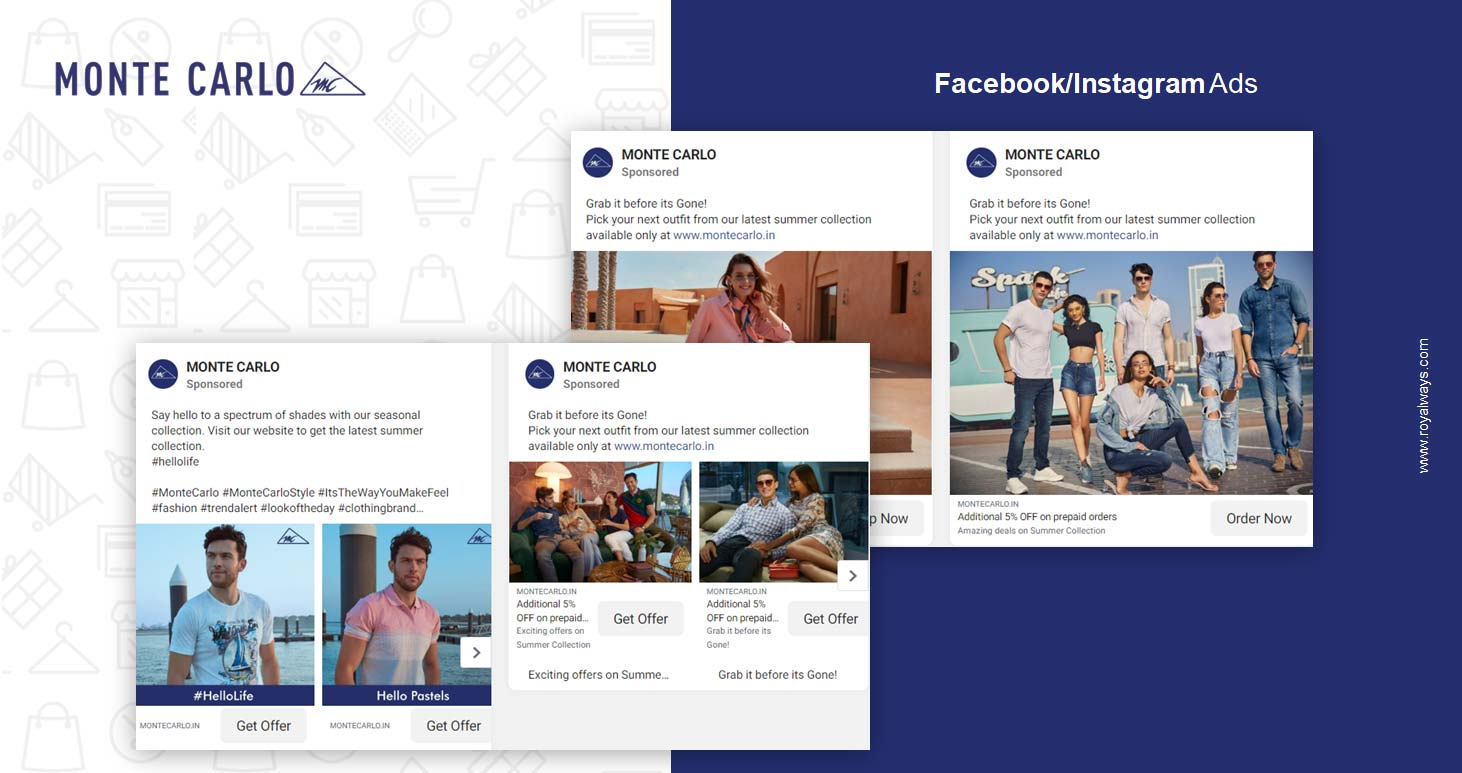Click the Monte Carlo logo in the page header

[x=210, y=79]
